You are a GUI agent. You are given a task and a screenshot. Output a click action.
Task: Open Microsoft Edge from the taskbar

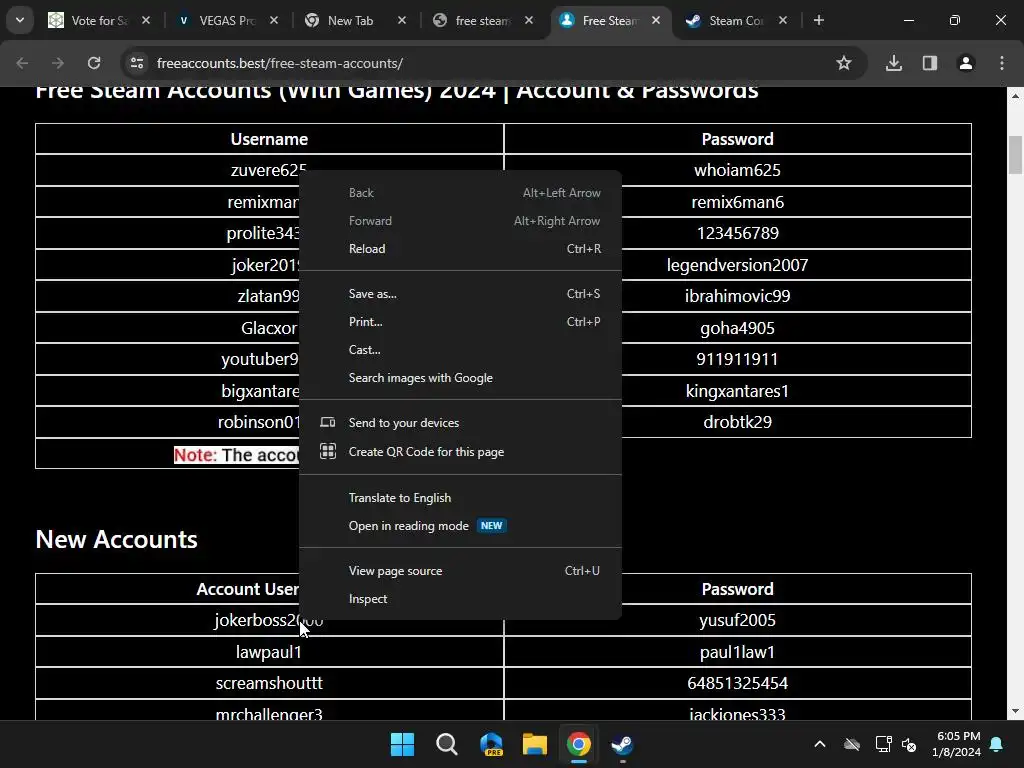point(491,744)
